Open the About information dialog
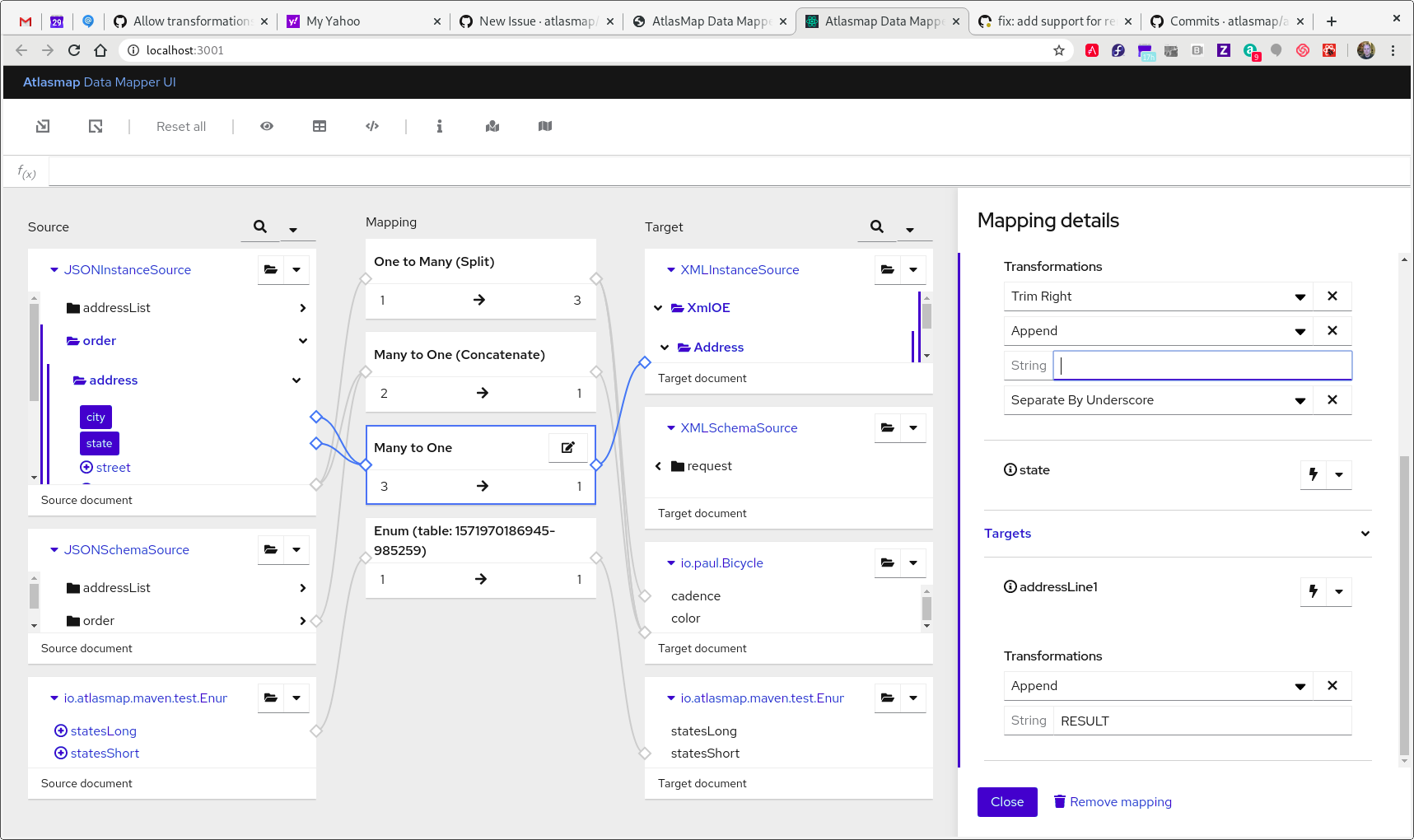1414x840 pixels. [440, 126]
